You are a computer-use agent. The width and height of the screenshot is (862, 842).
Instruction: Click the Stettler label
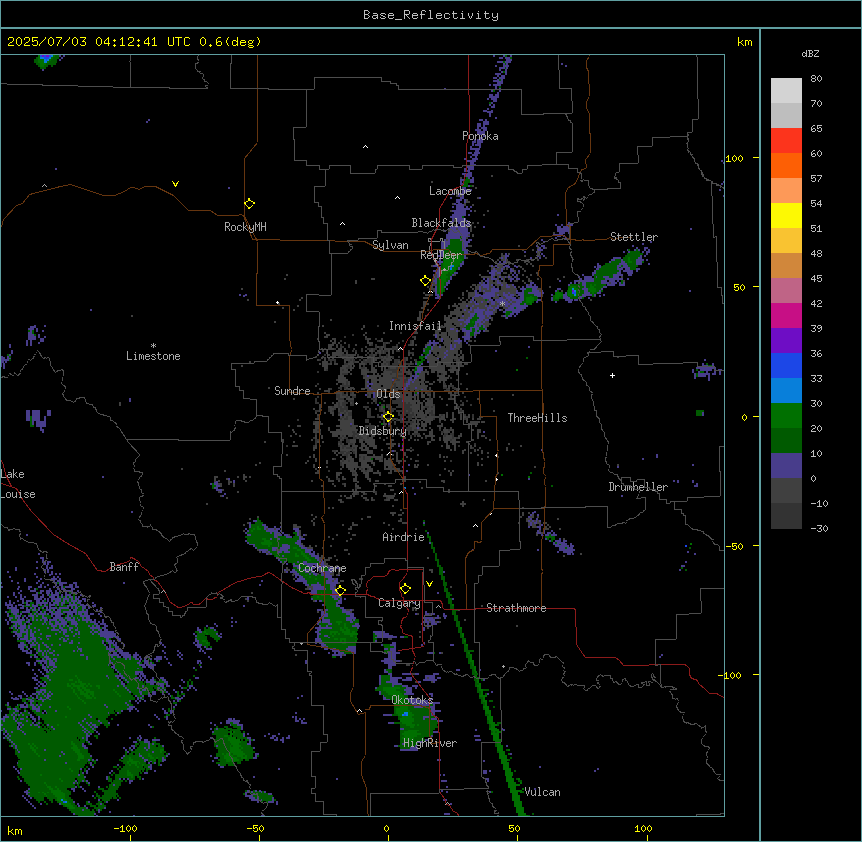click(634, 237)
